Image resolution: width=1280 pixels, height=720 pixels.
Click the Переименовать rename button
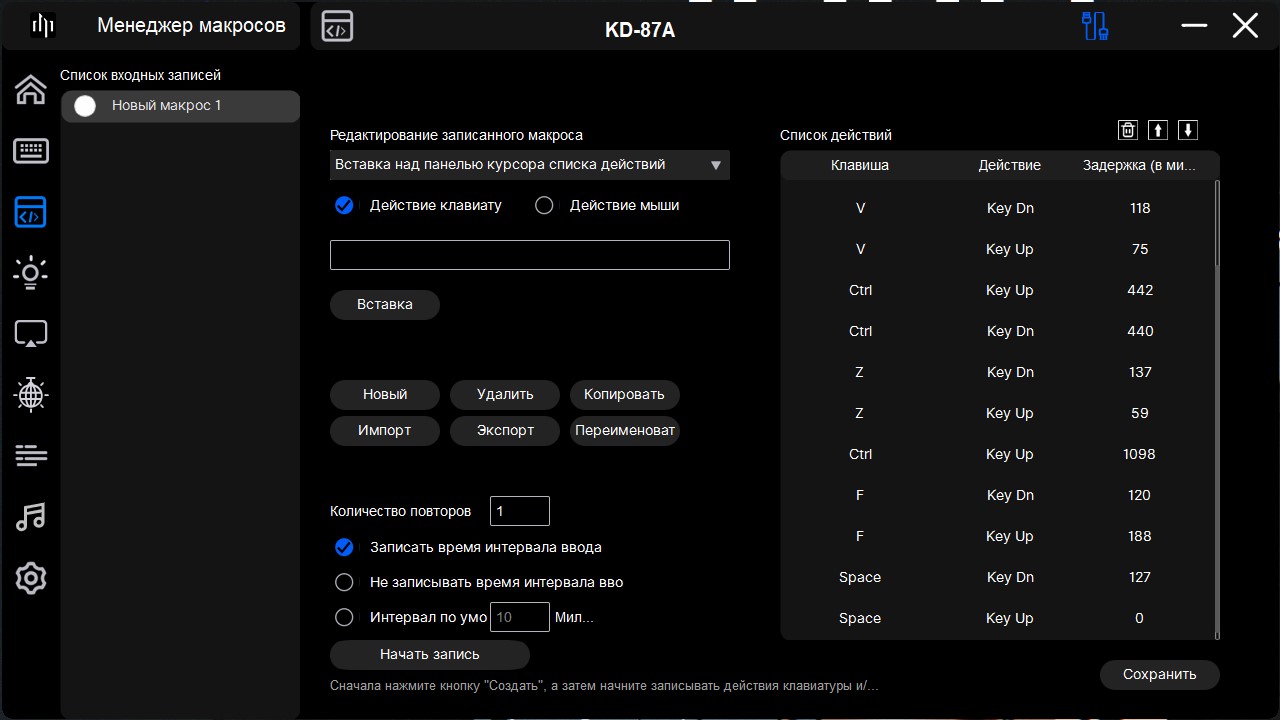pyautogui.click(x=625, y=430)
